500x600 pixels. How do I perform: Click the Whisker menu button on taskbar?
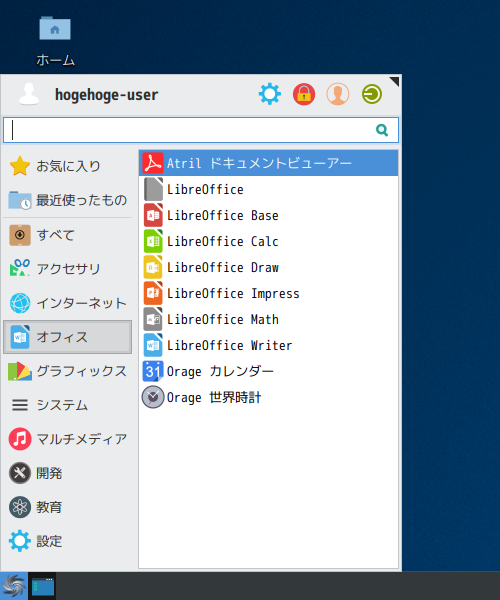click(14, 586)
